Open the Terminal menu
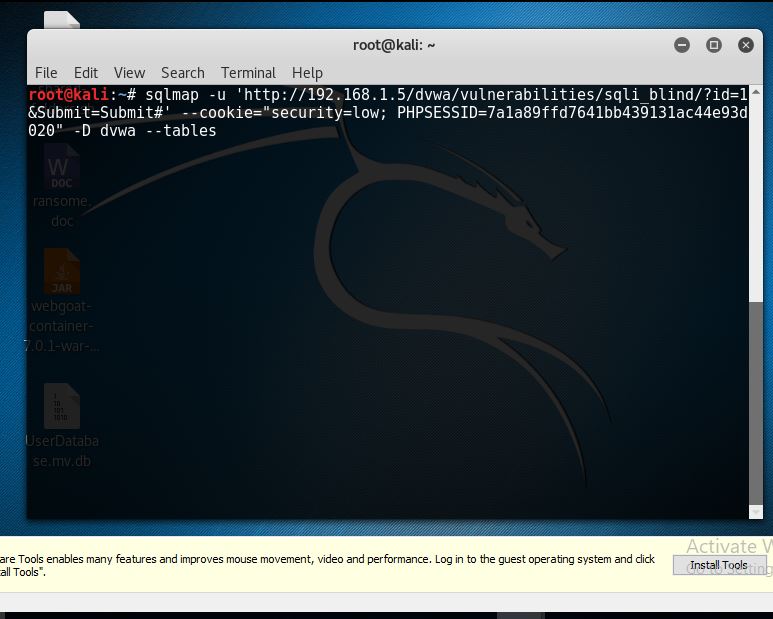Image resolution: width=773 pixels, height=619 pixels. tap(248, 73)
